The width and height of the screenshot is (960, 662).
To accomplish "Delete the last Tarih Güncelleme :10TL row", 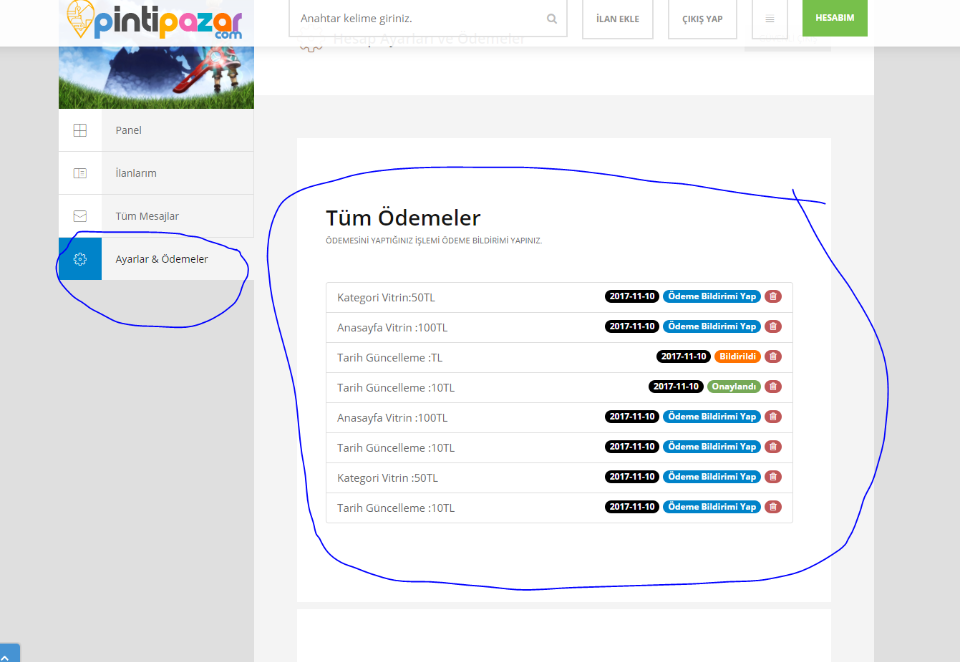I will point(773,507).
